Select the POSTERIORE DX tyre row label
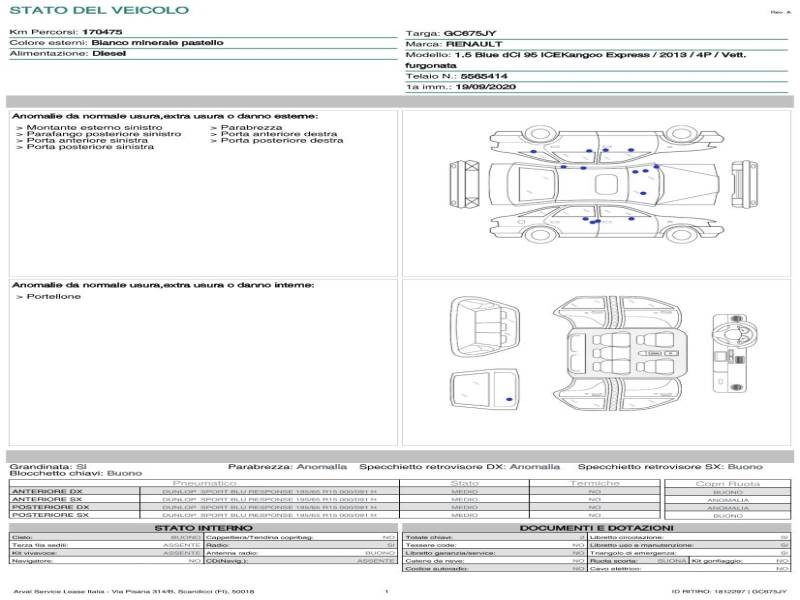The image size is (800, 600). click(x=50, y=507)
